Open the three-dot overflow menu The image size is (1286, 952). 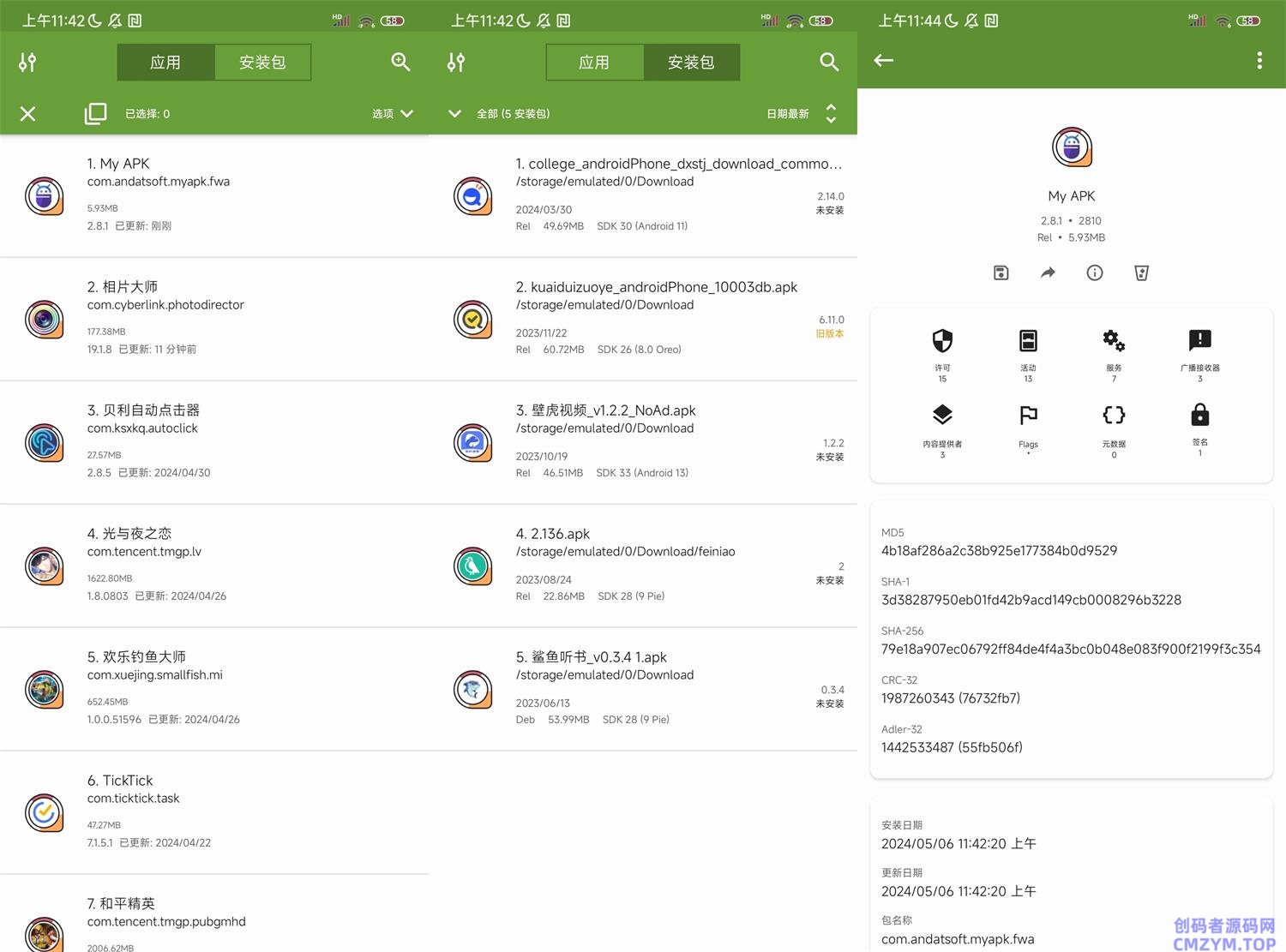coord(1259,60)
